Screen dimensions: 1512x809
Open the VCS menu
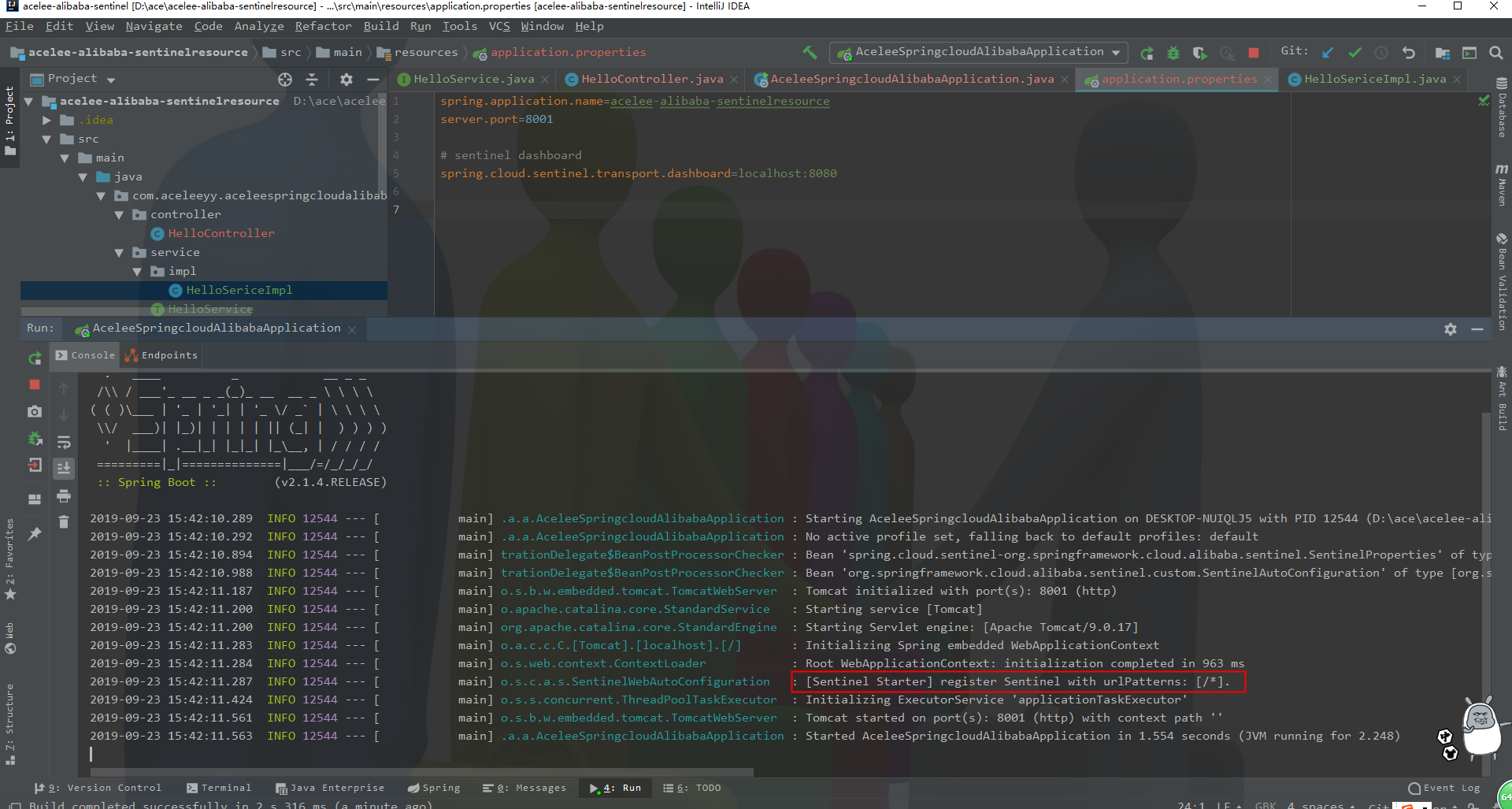click(x=499, y=26)
